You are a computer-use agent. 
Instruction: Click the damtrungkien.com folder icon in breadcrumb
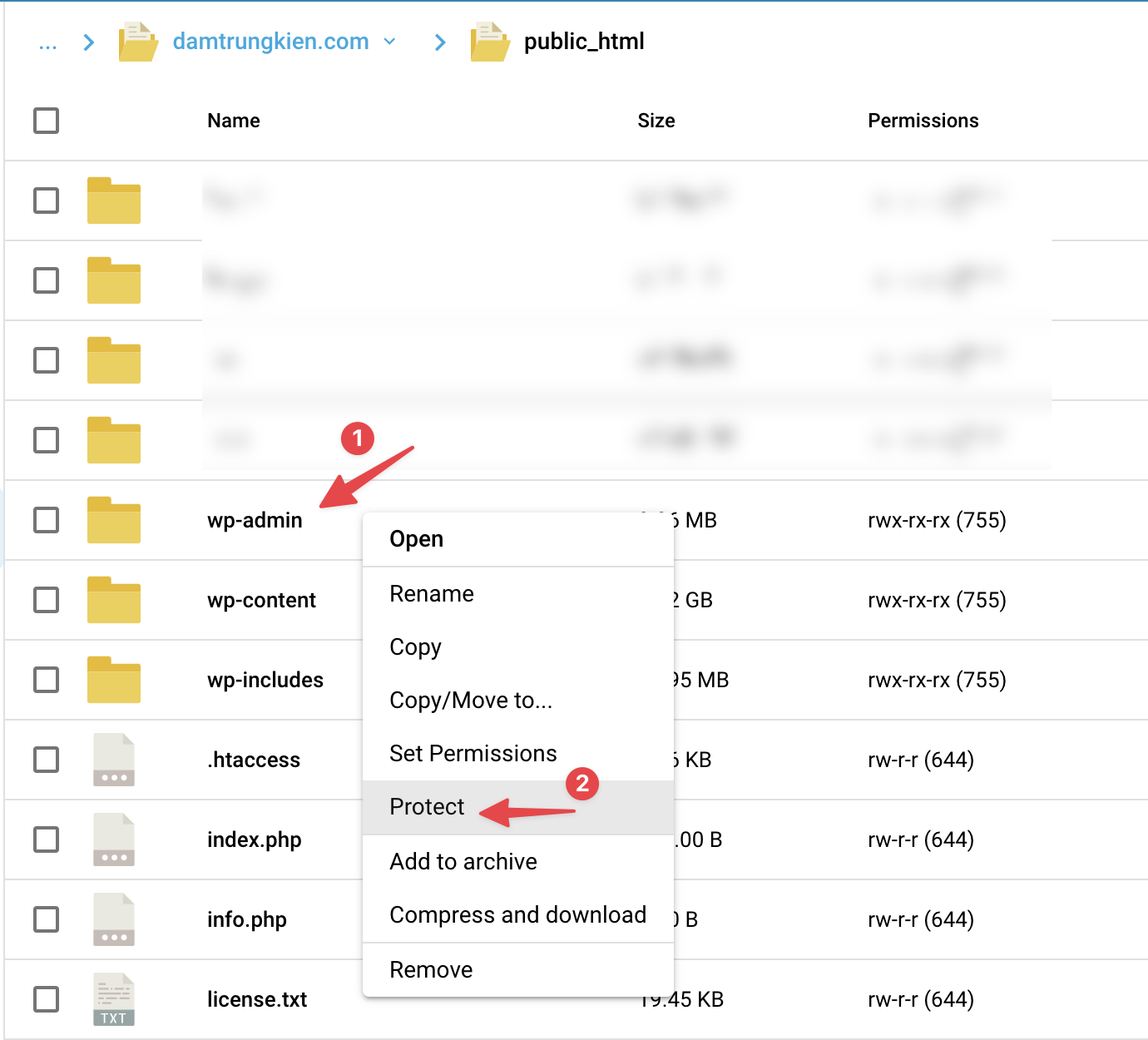click(138, 42)
